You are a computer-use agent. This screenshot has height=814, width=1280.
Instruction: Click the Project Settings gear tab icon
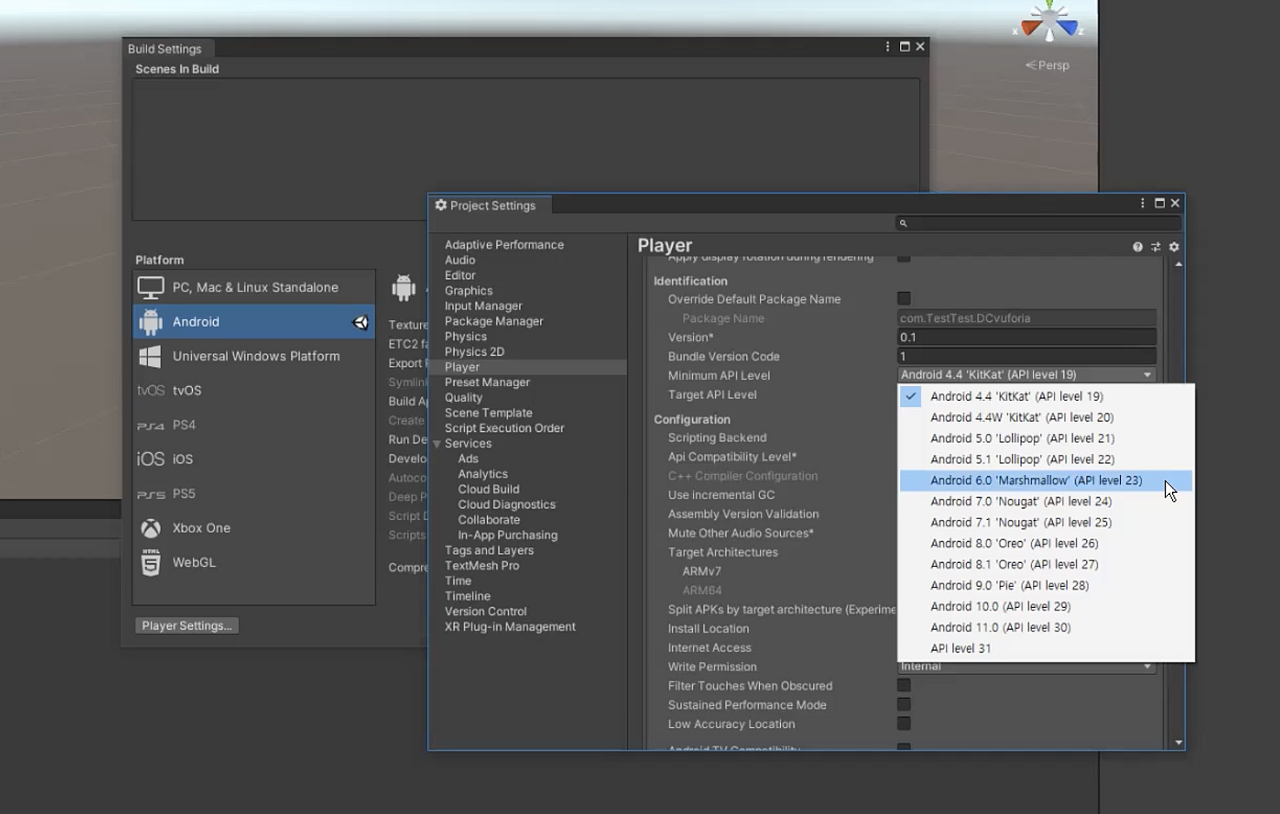pyautogui.click(x=441, y=205)
